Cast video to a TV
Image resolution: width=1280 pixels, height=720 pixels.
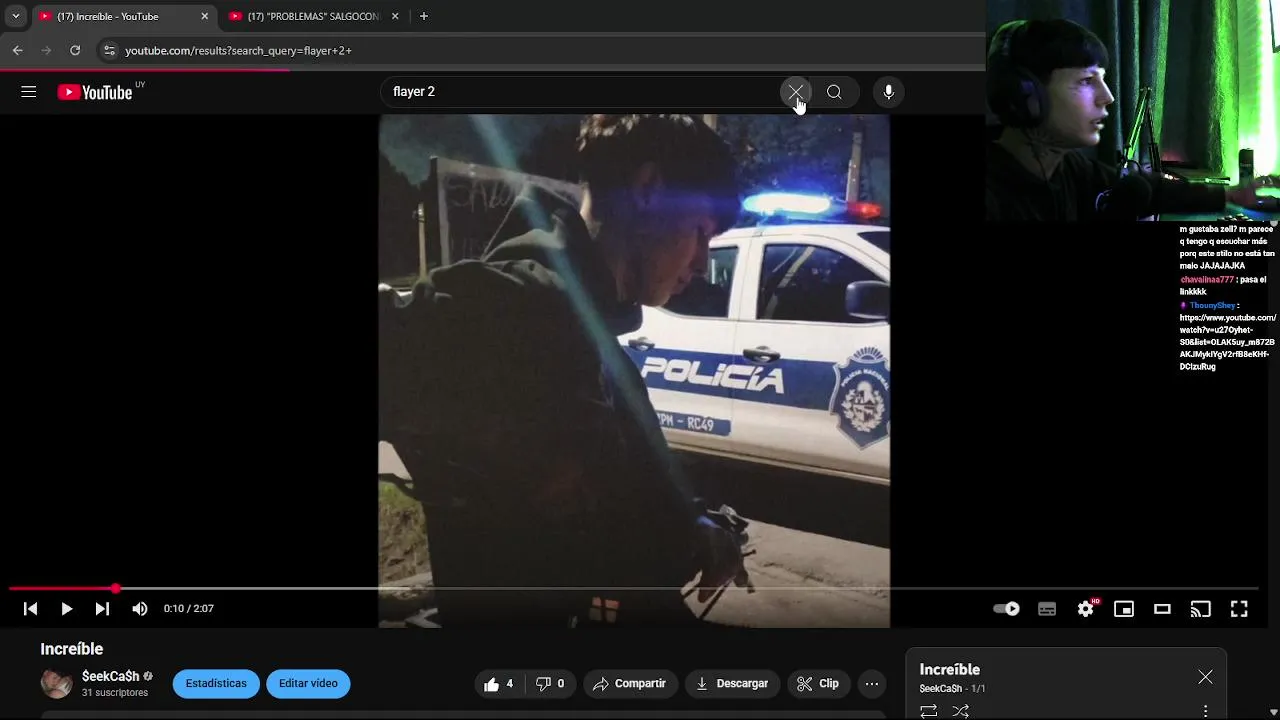coord(1200,608)
